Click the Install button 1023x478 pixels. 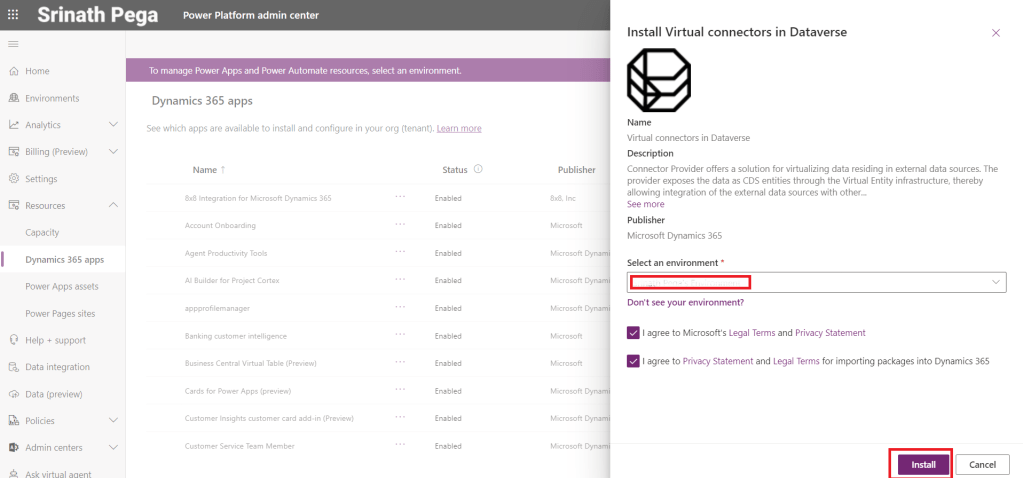922,465
